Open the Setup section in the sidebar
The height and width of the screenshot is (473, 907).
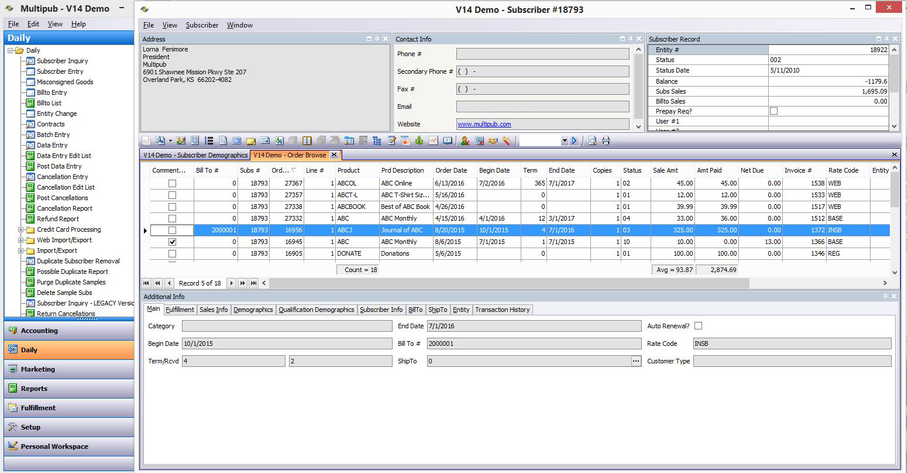[x=69, y=427]
